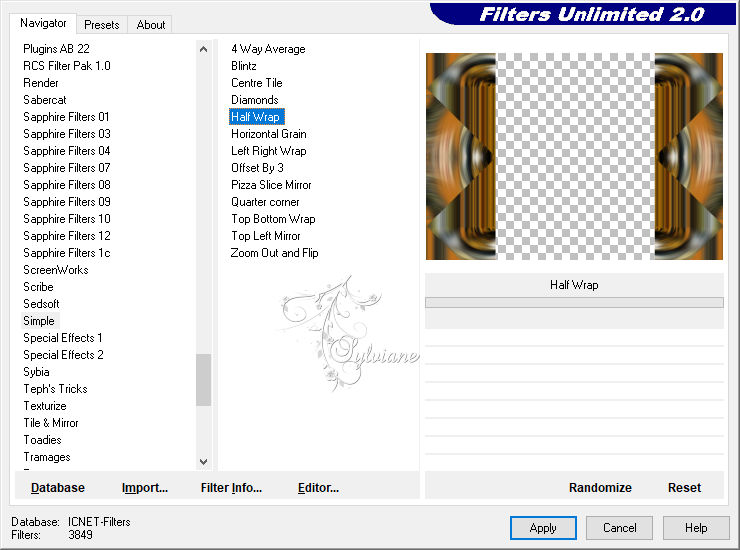740x550 pixels.
Task: Select the 4 Way Average filter
Action: (268, 49)
